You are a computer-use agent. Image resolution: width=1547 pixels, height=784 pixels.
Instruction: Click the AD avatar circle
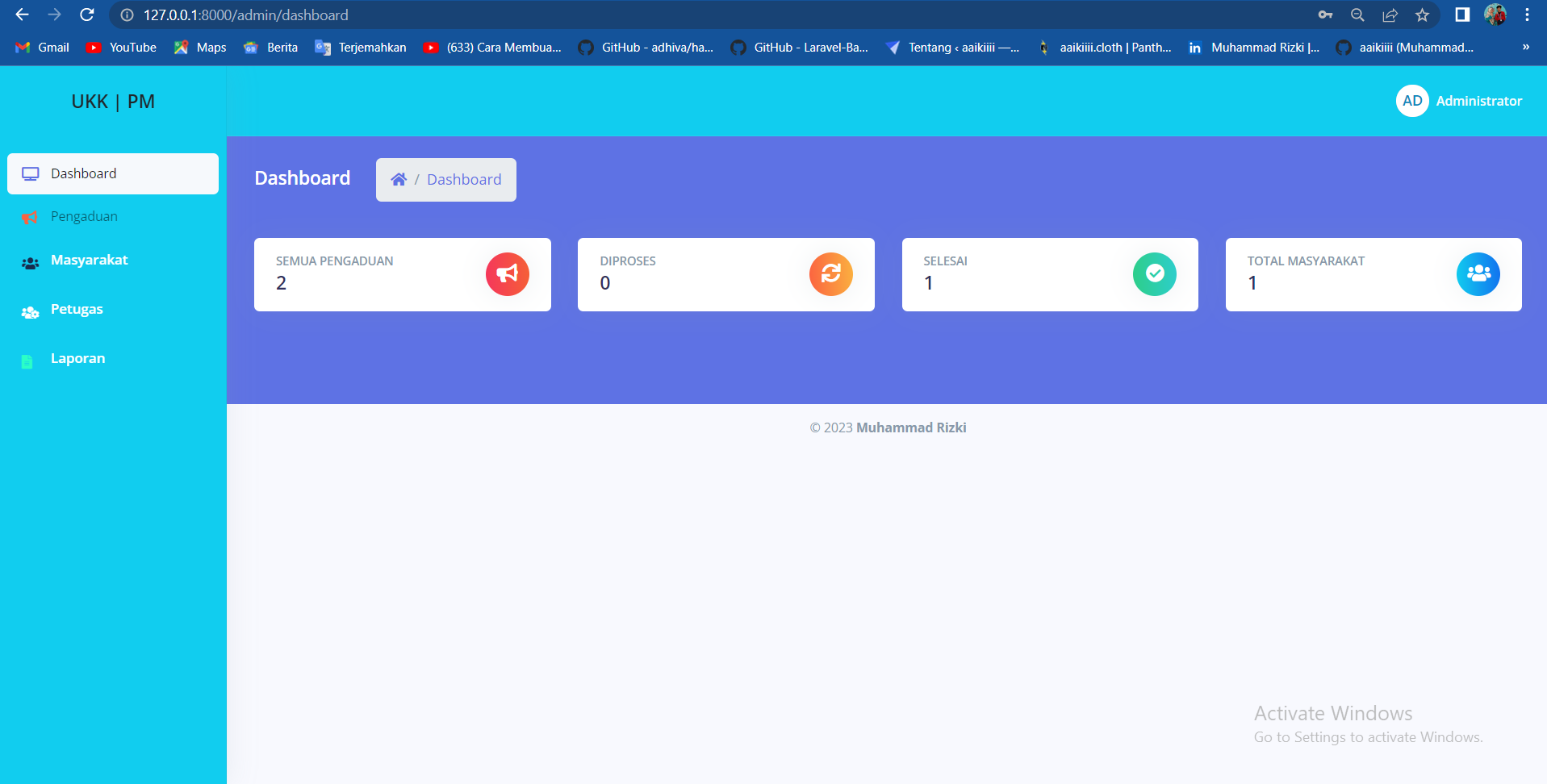(1412, 101)
